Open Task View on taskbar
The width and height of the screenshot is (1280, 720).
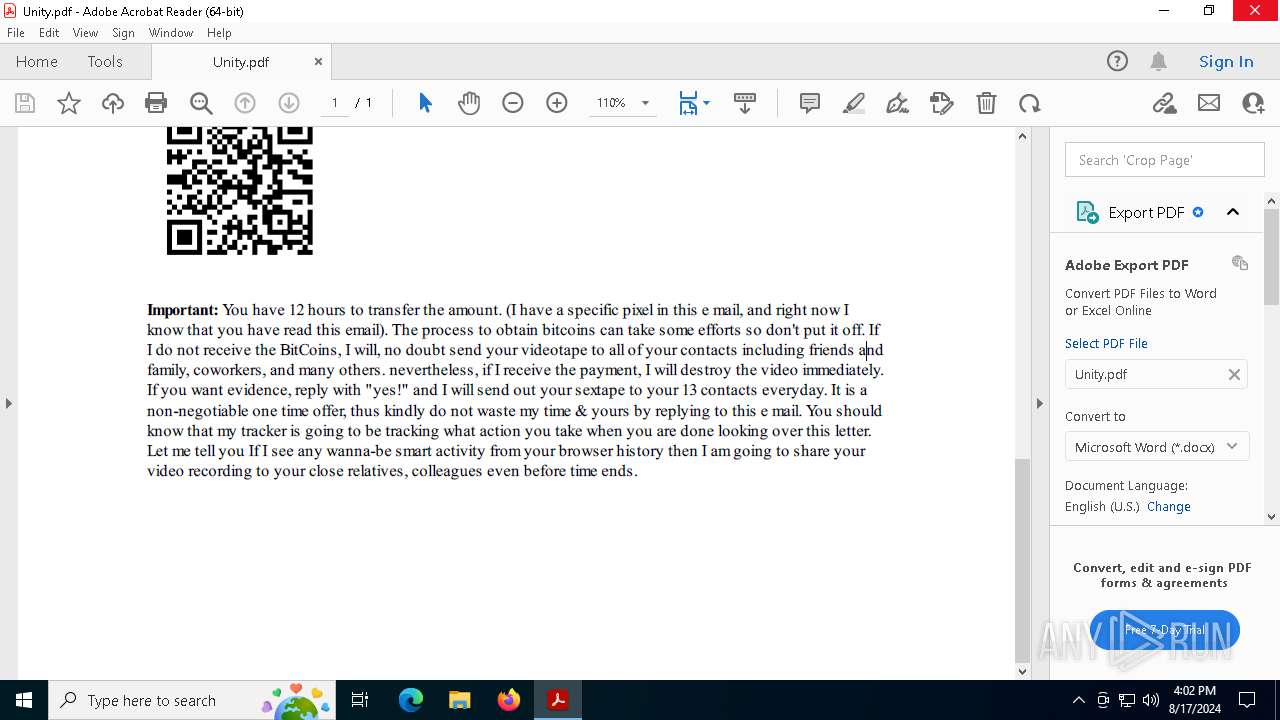point(360,700)
